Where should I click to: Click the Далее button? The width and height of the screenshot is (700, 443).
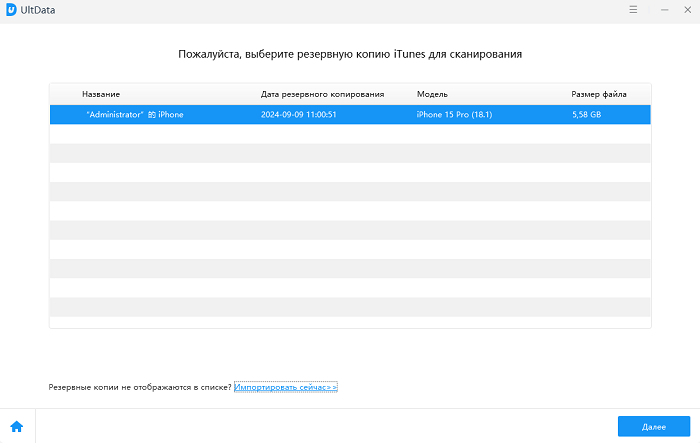coord(653,426)
